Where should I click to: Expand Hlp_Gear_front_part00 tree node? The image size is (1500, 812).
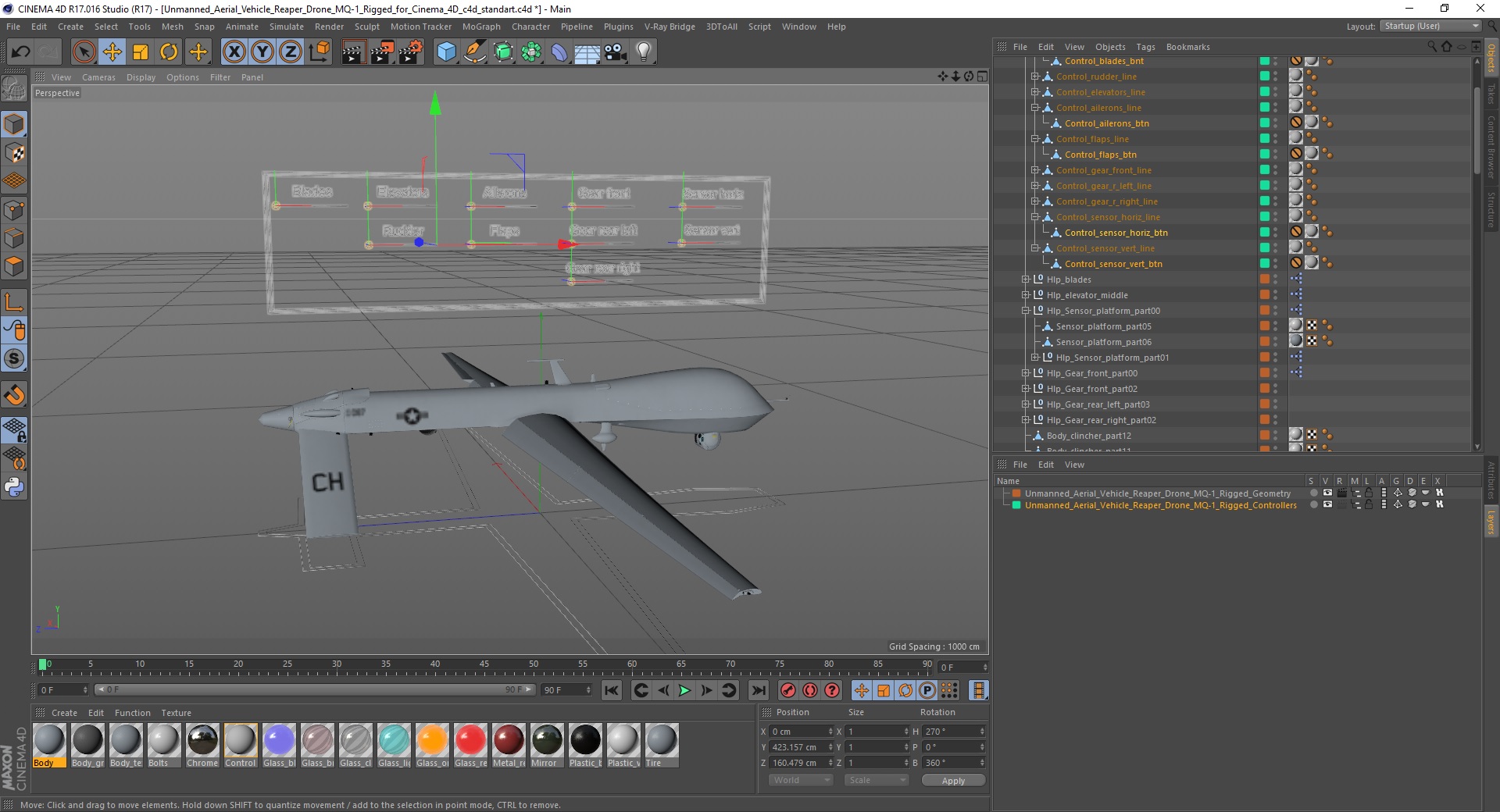[1025, 373]
